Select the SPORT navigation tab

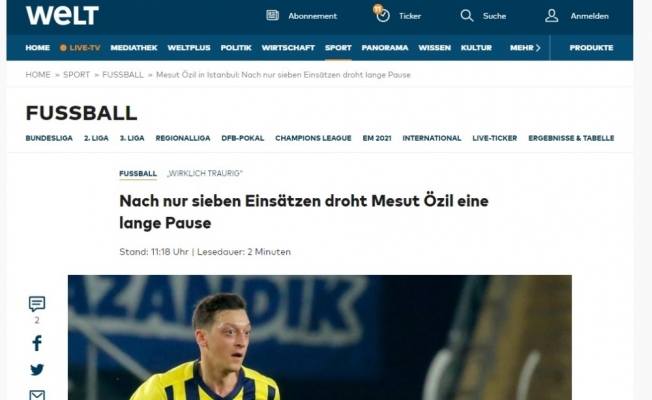[338, 48]
